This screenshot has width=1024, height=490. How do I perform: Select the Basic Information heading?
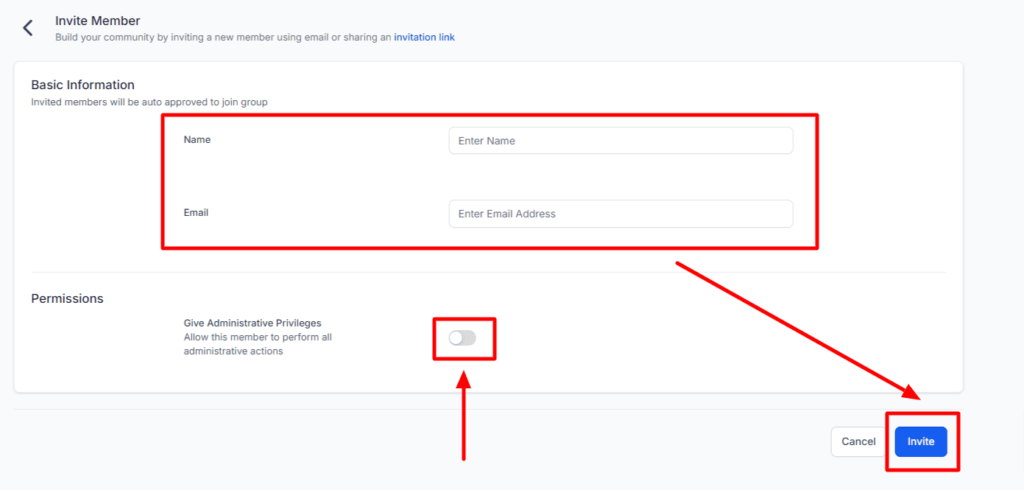(x=83, y=85)
